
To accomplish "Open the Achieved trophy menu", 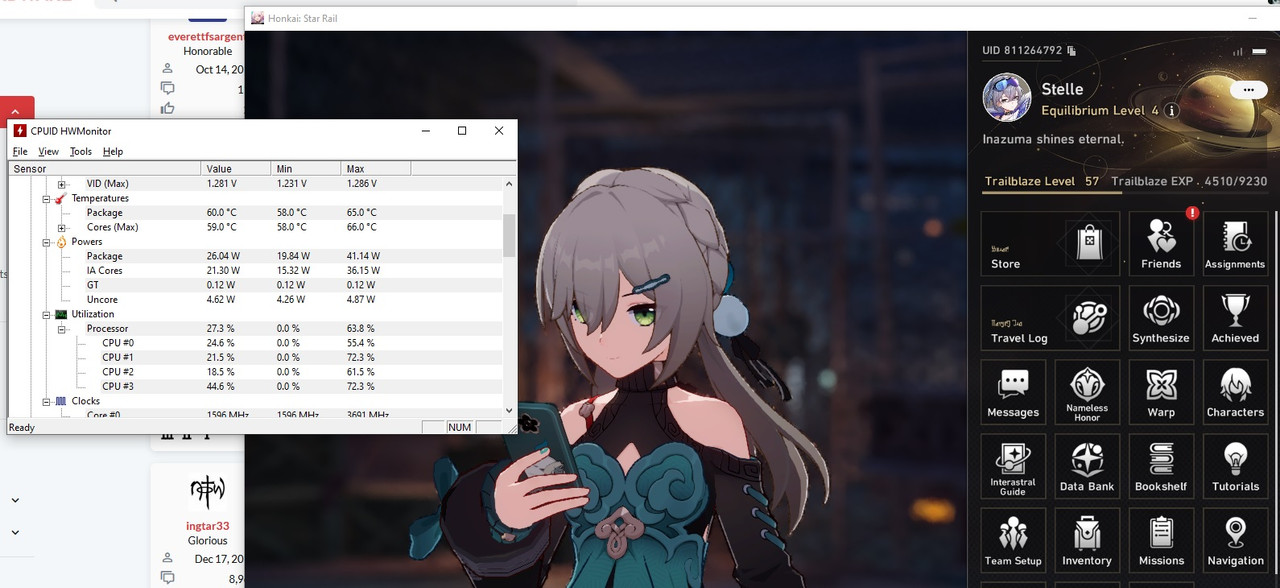I will [x=1235, y=318].
